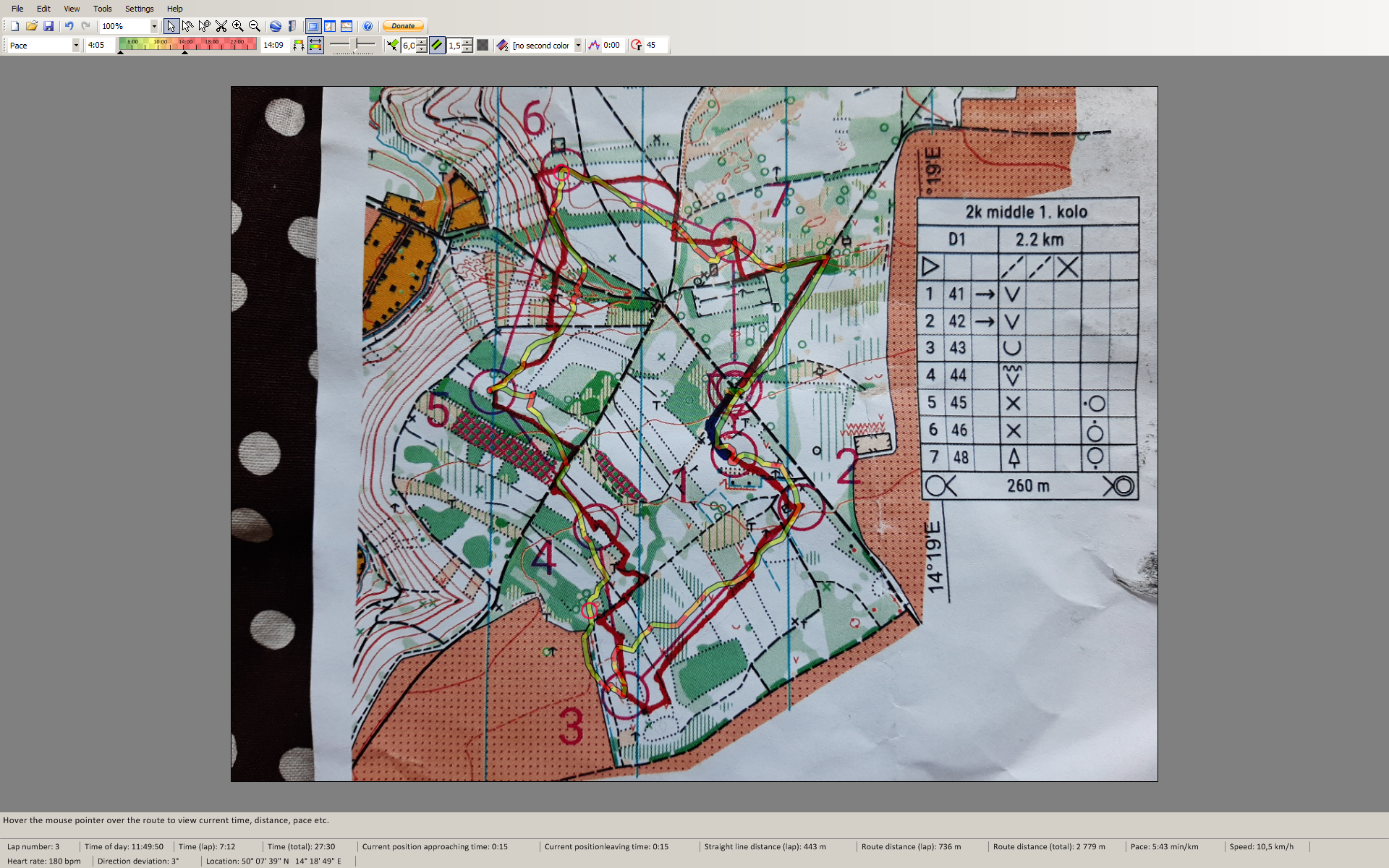This screenshot has width=1389, height=868.
Task: Click the route line width icon
Action: coord(392,45)
